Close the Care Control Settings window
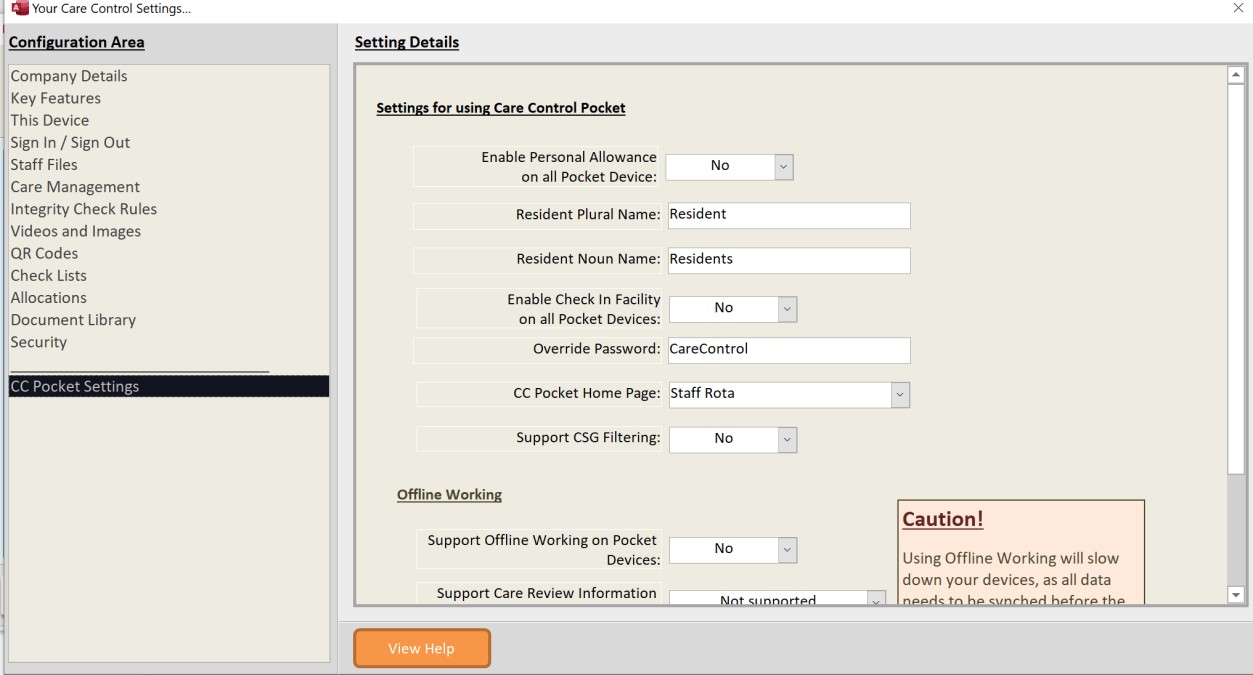This screenshot has height=675, width=1253. pos(1239,8)
